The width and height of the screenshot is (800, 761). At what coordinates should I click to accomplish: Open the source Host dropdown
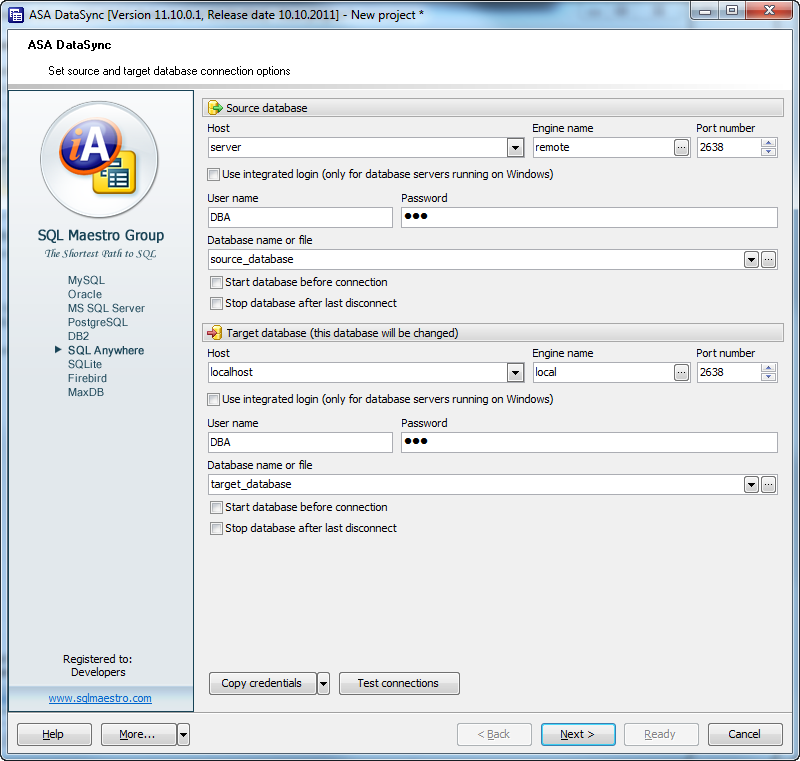point(515,147)
